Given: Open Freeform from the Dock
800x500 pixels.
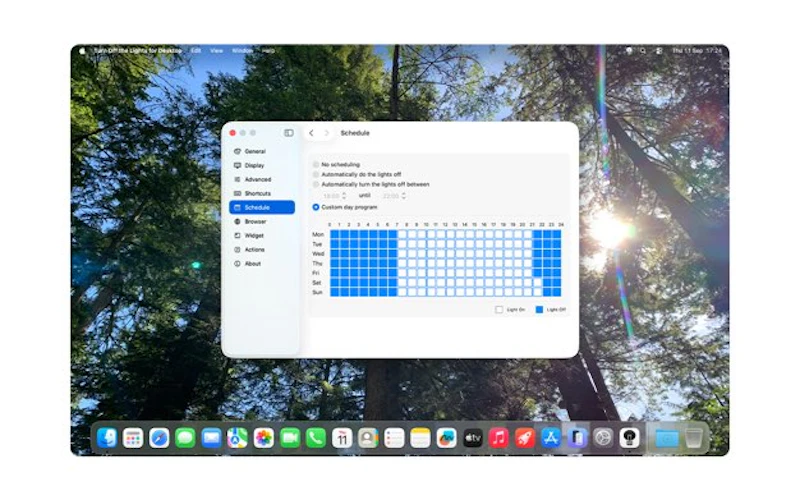Looking at the screenshot, I should pos(446,438).
